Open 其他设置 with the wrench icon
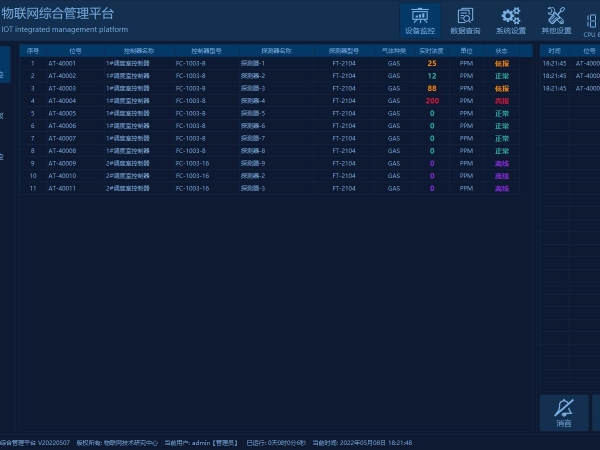This screenshot has height=450, width=600. pos(556,20)
